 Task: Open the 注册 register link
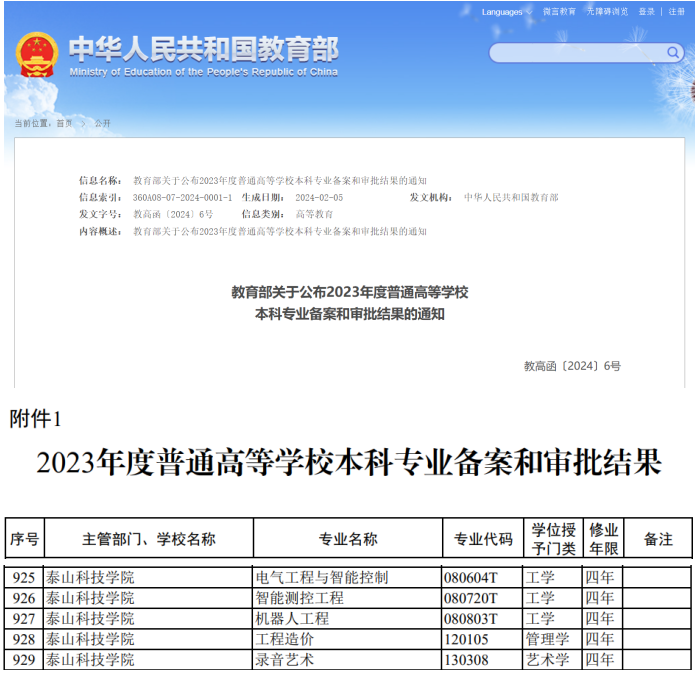pyautogui.click(x=677, y=12)
